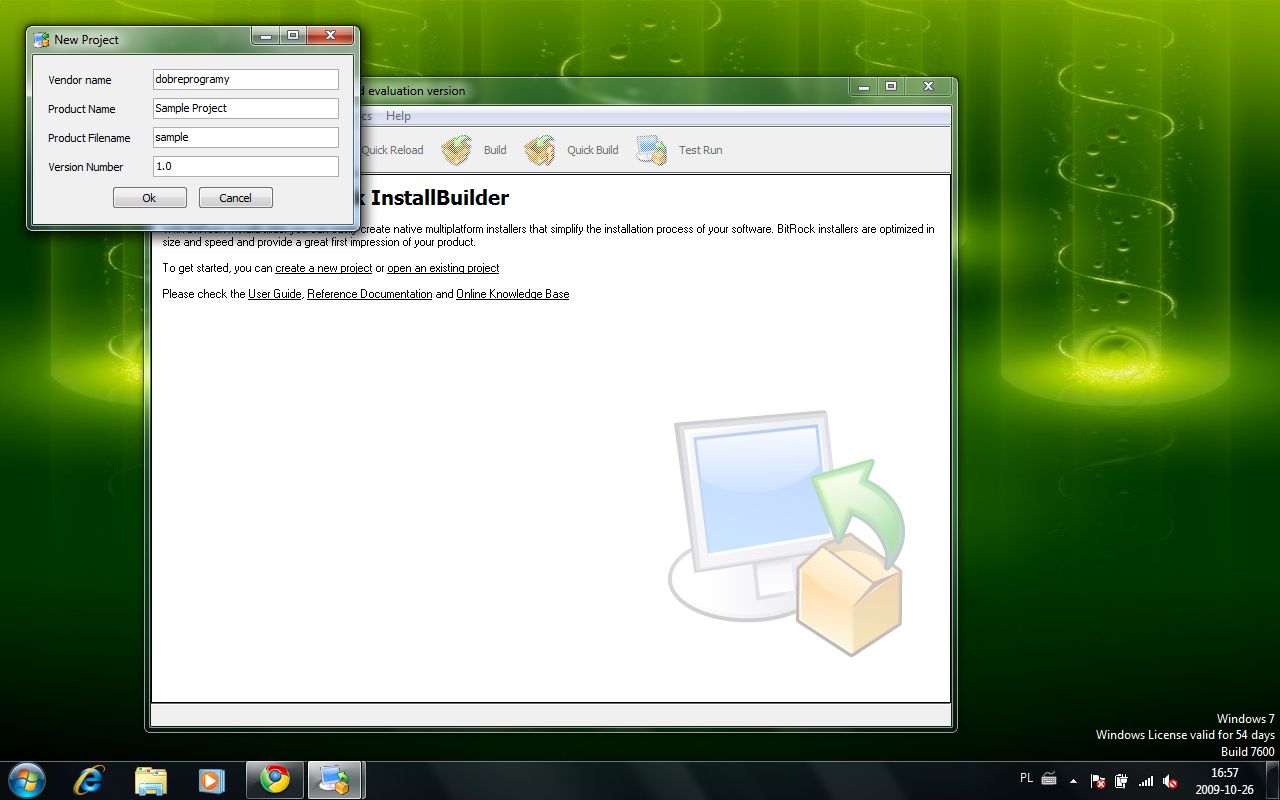Image resolution: width=1280 pixels, height=800 pixels.
Task: Click the Product Name input field
Action: (245, 108)
